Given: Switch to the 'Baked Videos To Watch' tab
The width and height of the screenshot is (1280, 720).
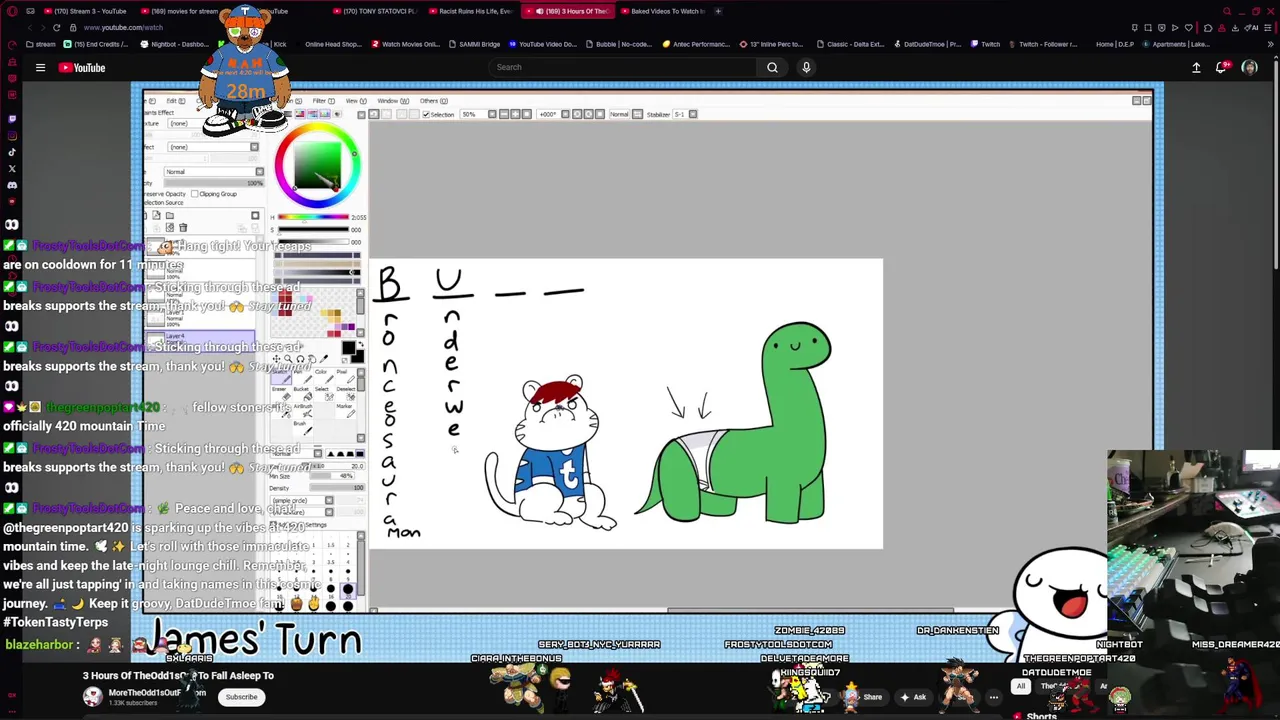Looking at the screenshot, I should coord(662,11).
